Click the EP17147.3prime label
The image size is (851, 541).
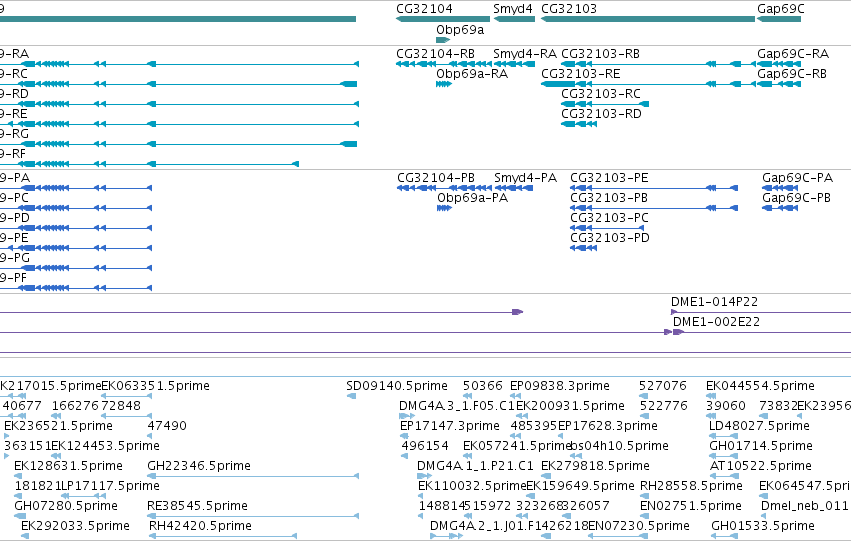(449, 426)
